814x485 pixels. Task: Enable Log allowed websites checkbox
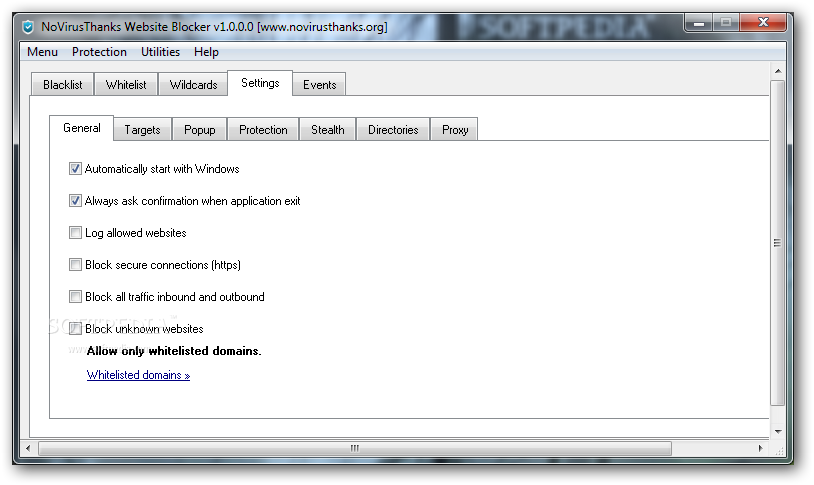point(75,233)
